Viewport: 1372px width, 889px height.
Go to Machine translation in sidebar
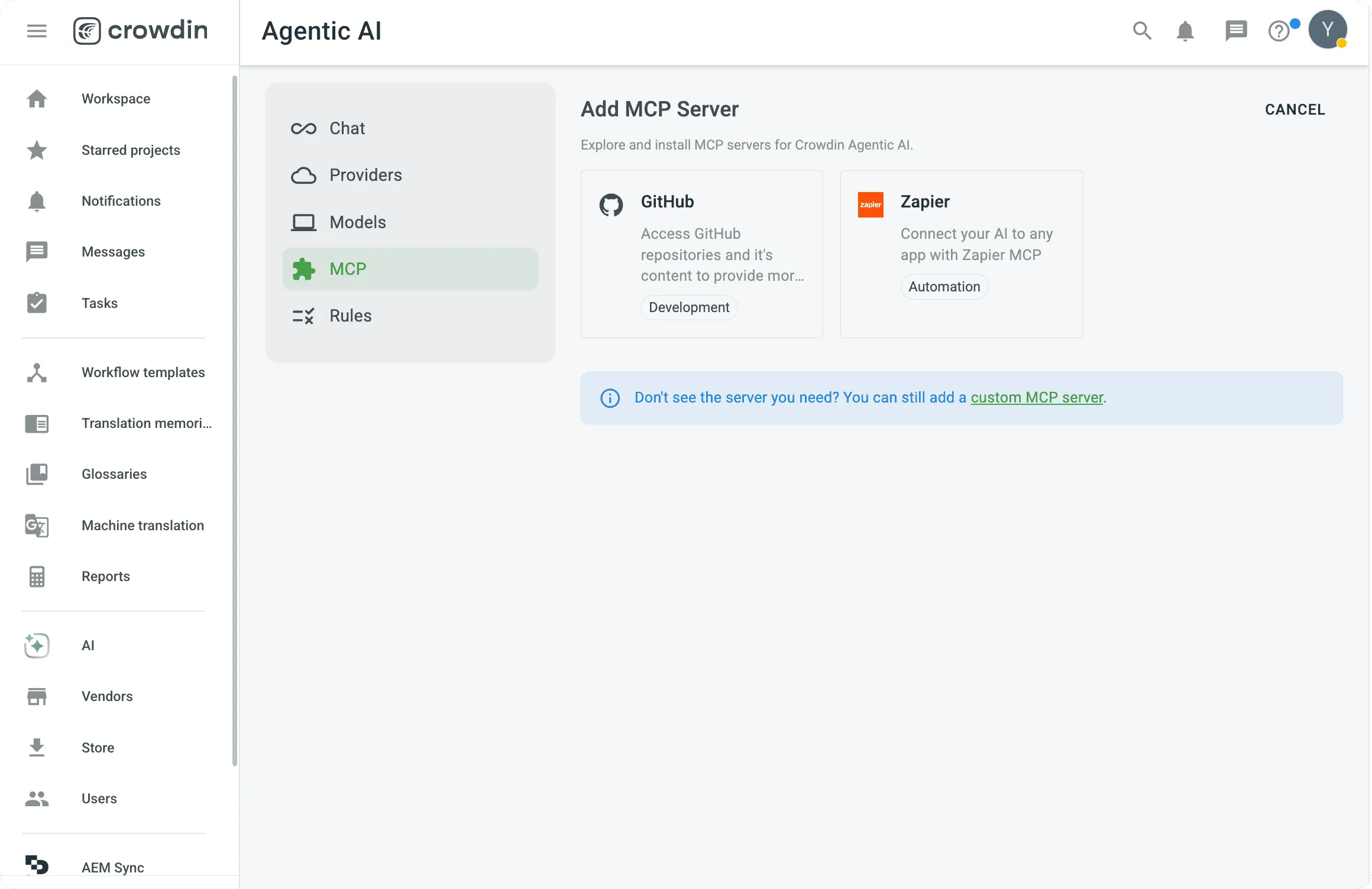143,525
